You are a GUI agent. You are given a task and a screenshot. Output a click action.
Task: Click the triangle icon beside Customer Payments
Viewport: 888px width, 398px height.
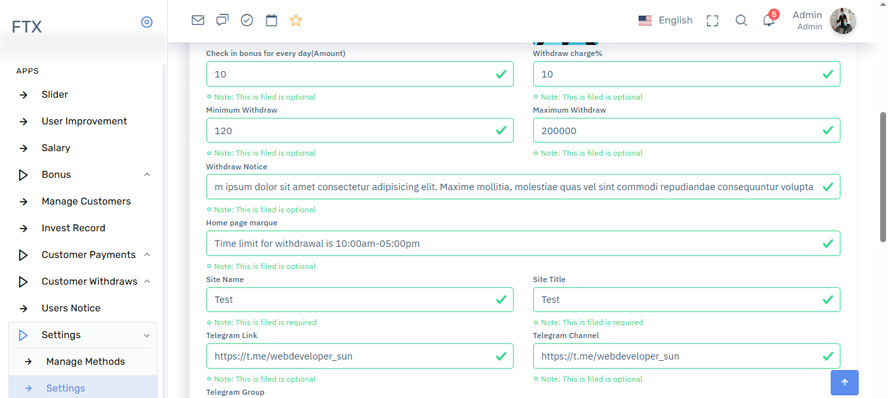pyautogui.click(x=23, y=255)
